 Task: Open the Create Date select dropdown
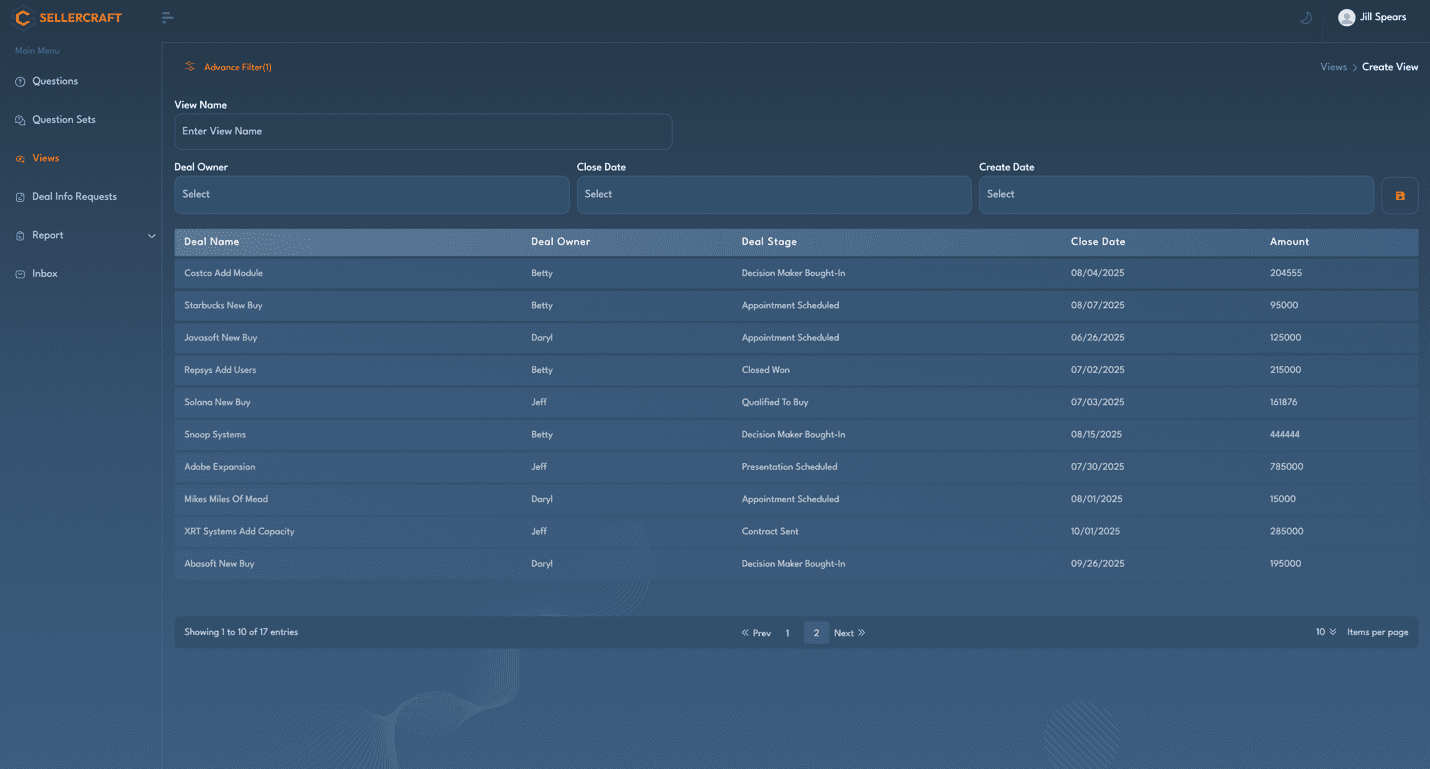[1175, 195]
